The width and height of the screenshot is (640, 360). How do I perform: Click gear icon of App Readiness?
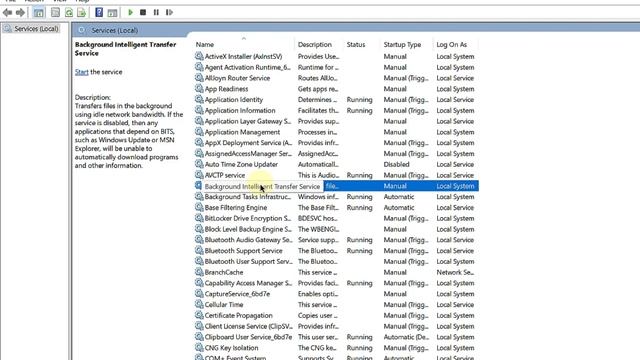[199, 88]
